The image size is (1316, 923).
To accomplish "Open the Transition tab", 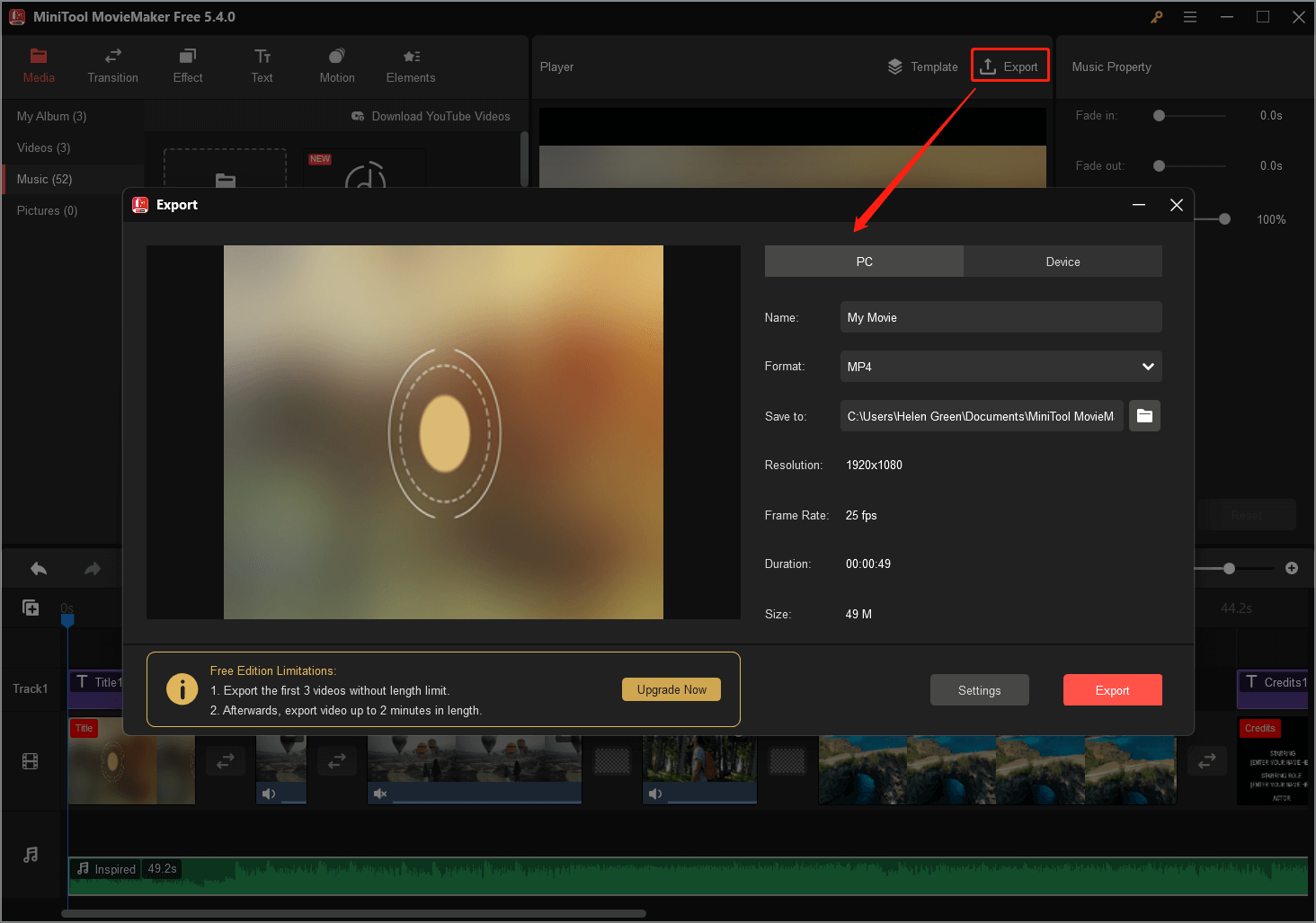I will (113, 67).
